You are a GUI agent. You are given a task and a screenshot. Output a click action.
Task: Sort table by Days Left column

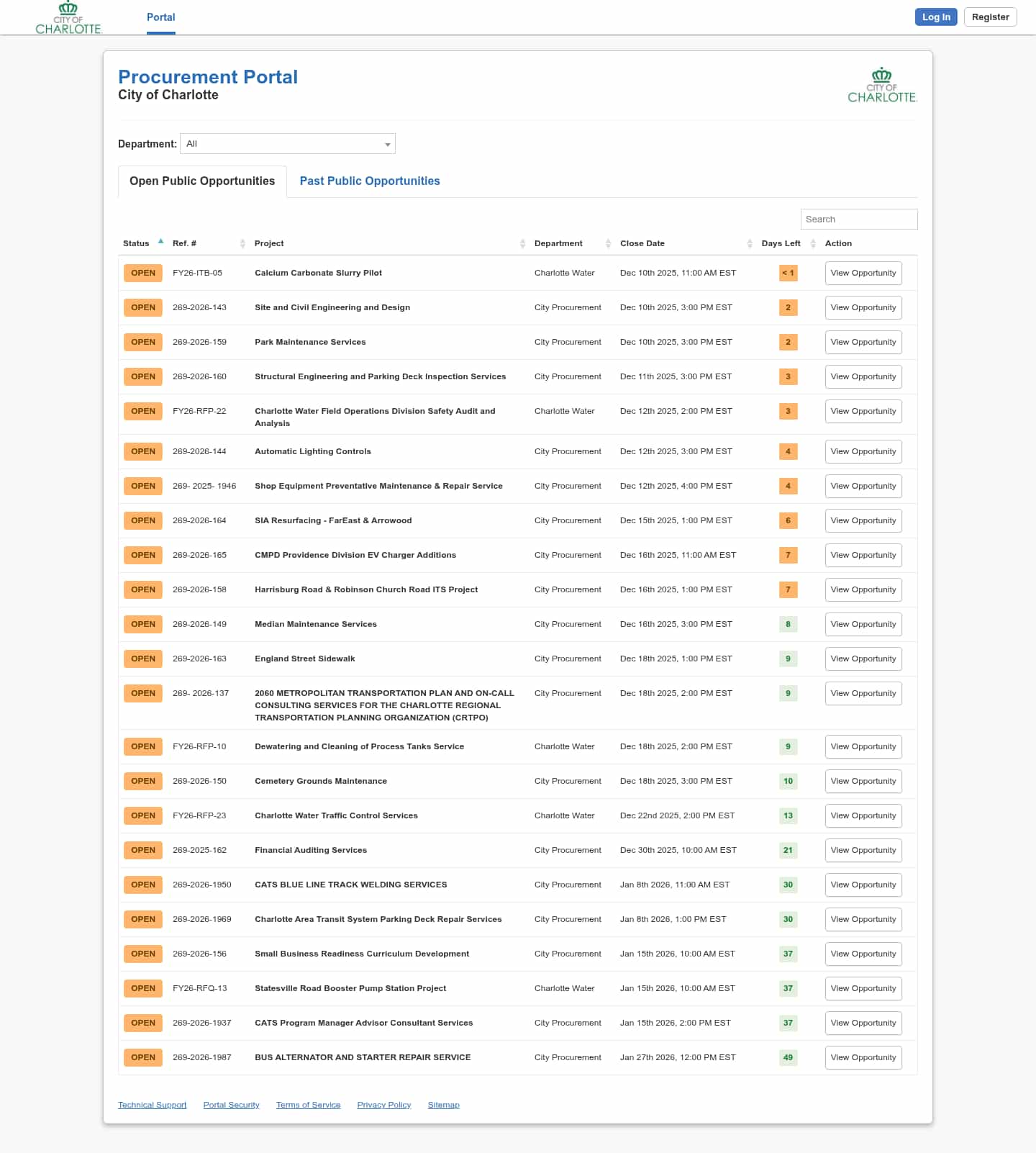789,243
